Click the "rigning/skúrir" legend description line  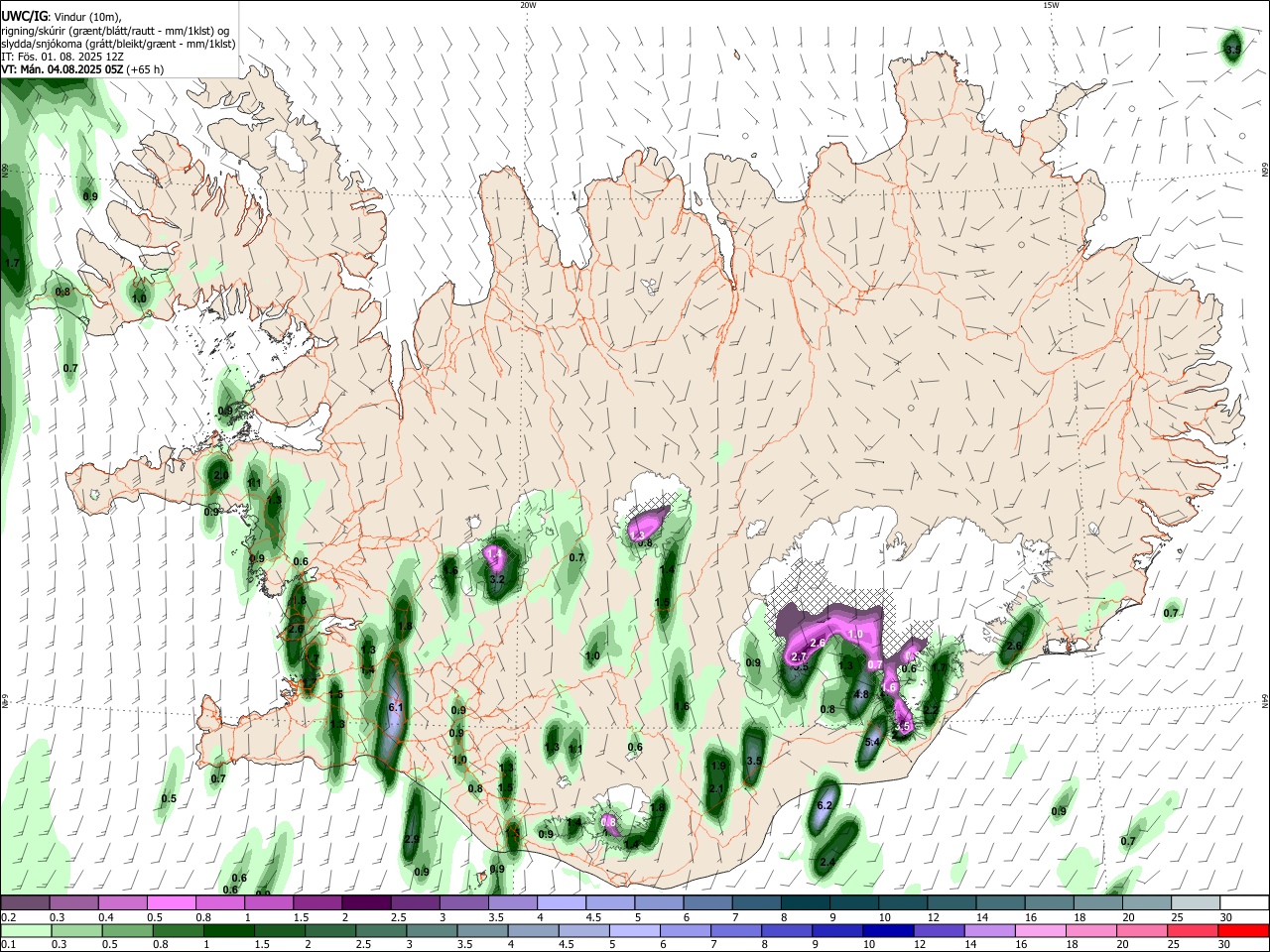pos(115,30)
